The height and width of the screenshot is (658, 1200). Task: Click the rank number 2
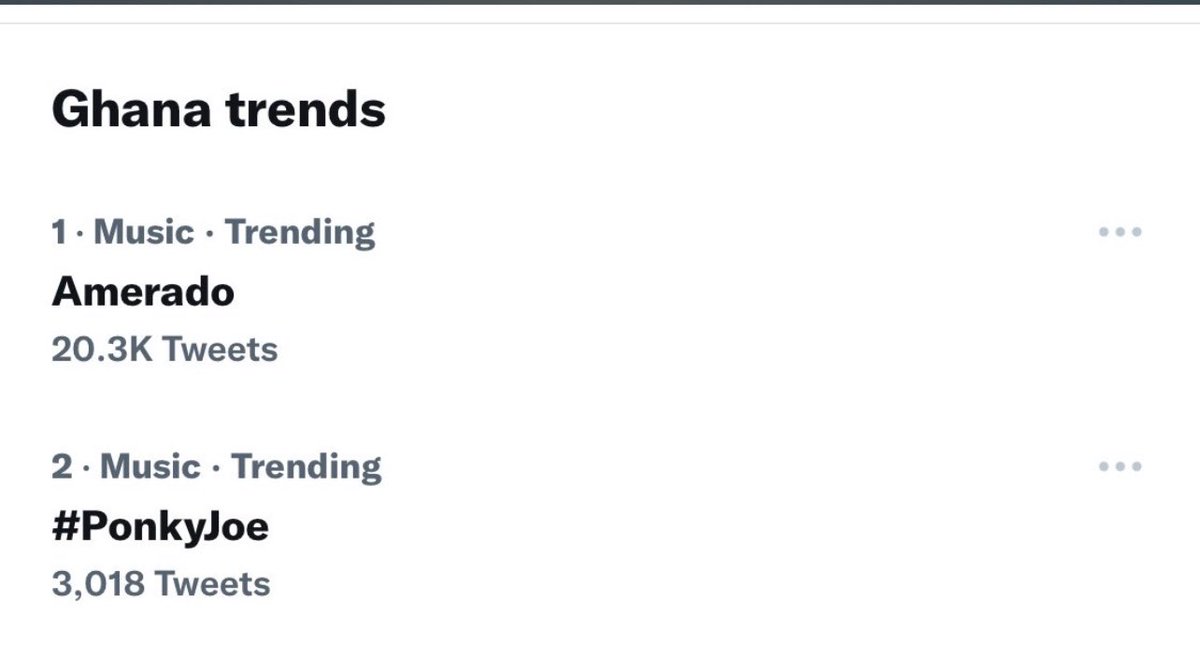62,466
